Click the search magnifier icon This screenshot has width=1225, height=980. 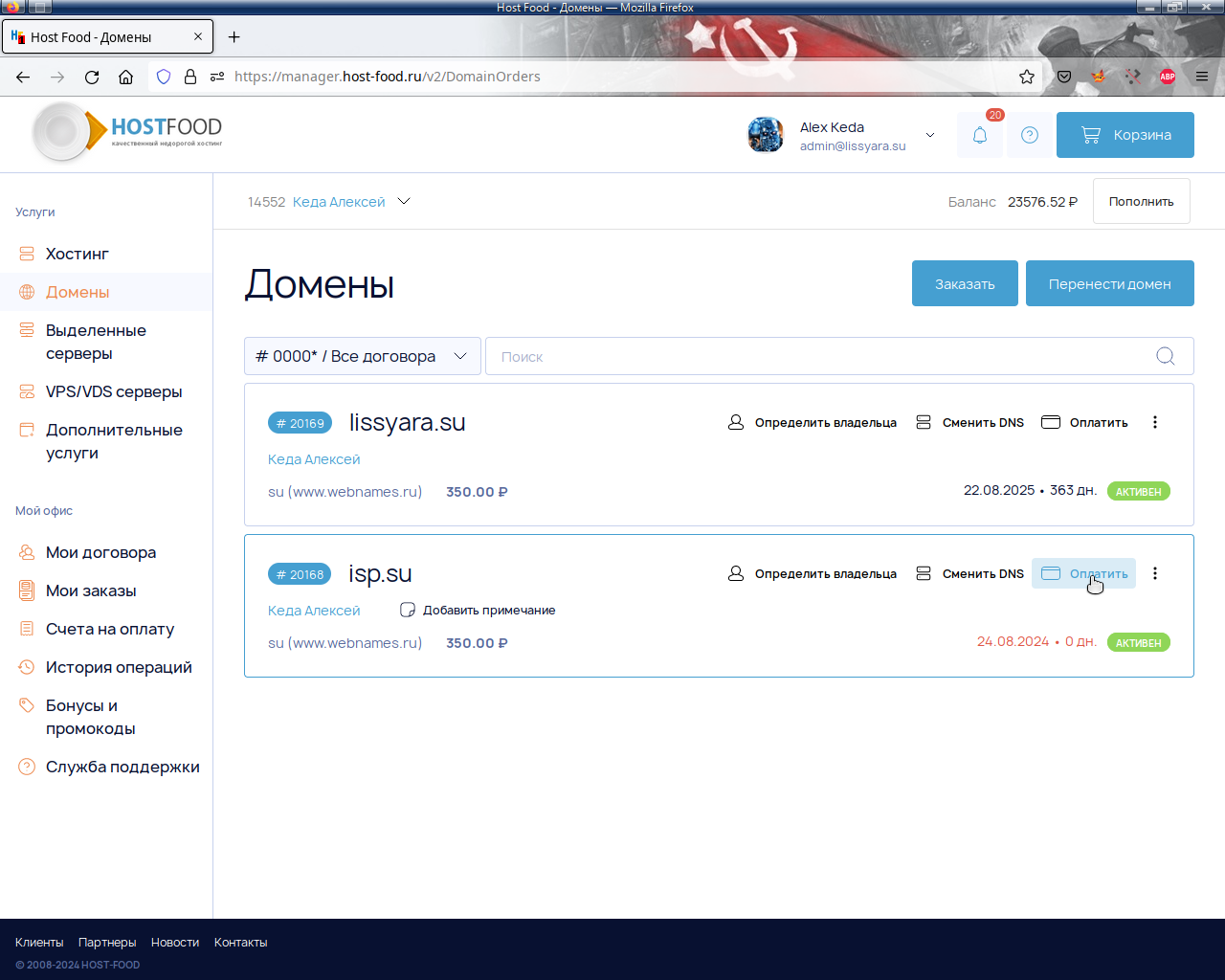click(x=1165, y=356)
